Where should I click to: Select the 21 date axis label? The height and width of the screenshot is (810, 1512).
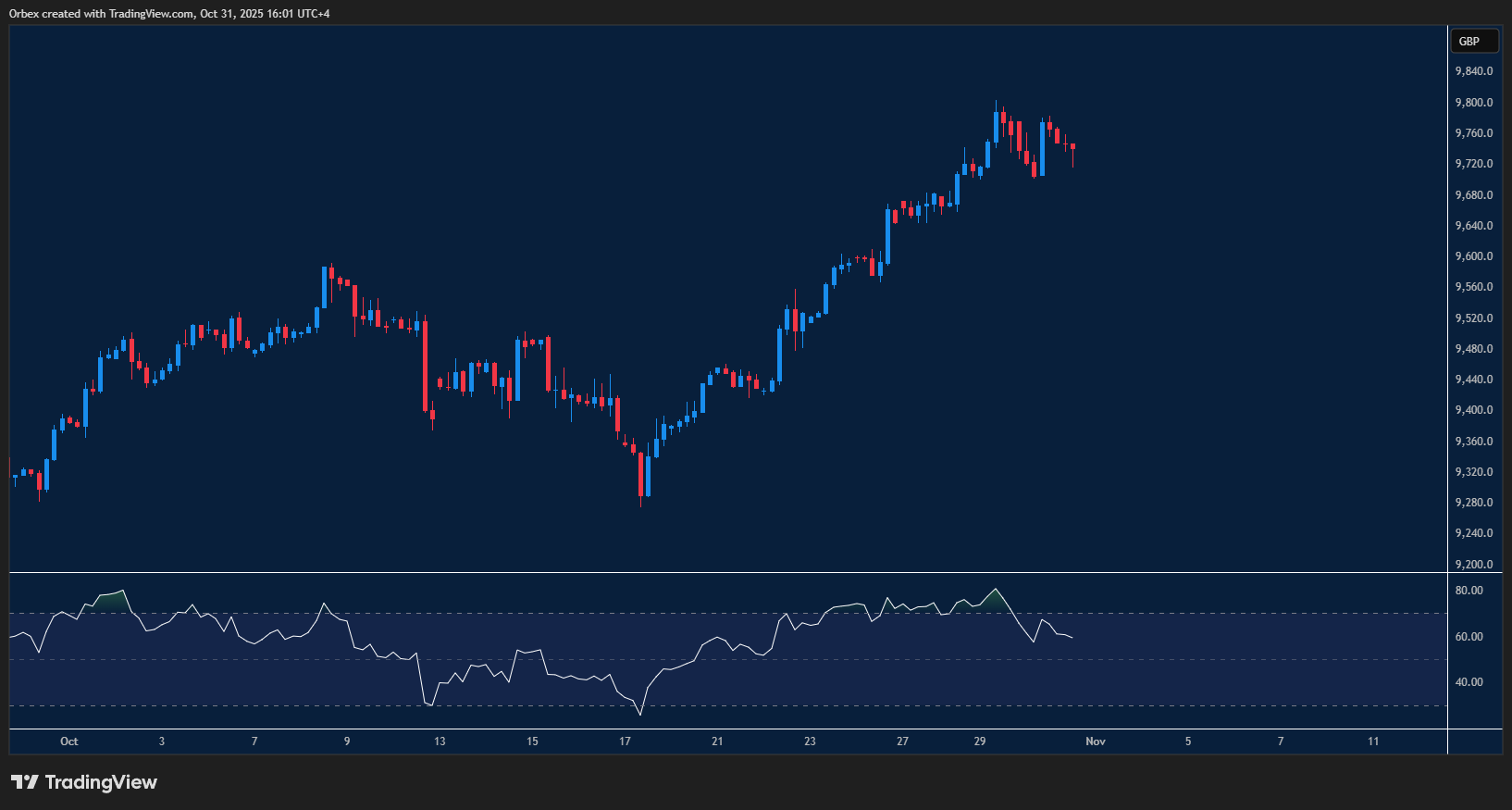(717, 741)
